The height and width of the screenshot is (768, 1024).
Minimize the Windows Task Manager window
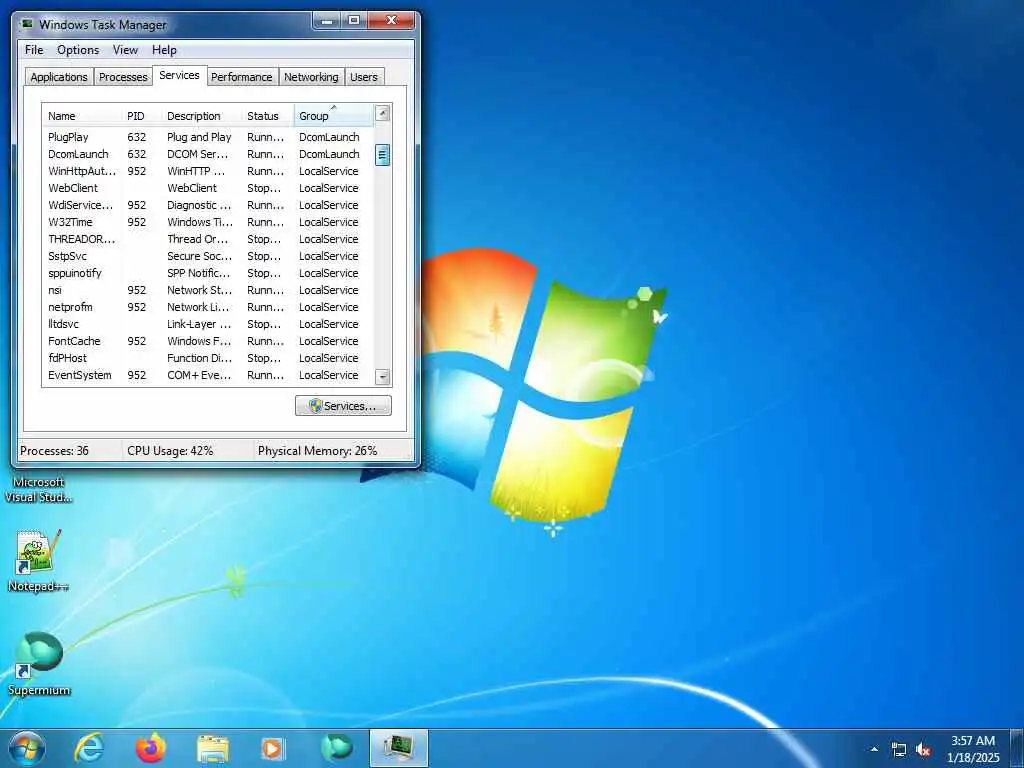point(328,21)
